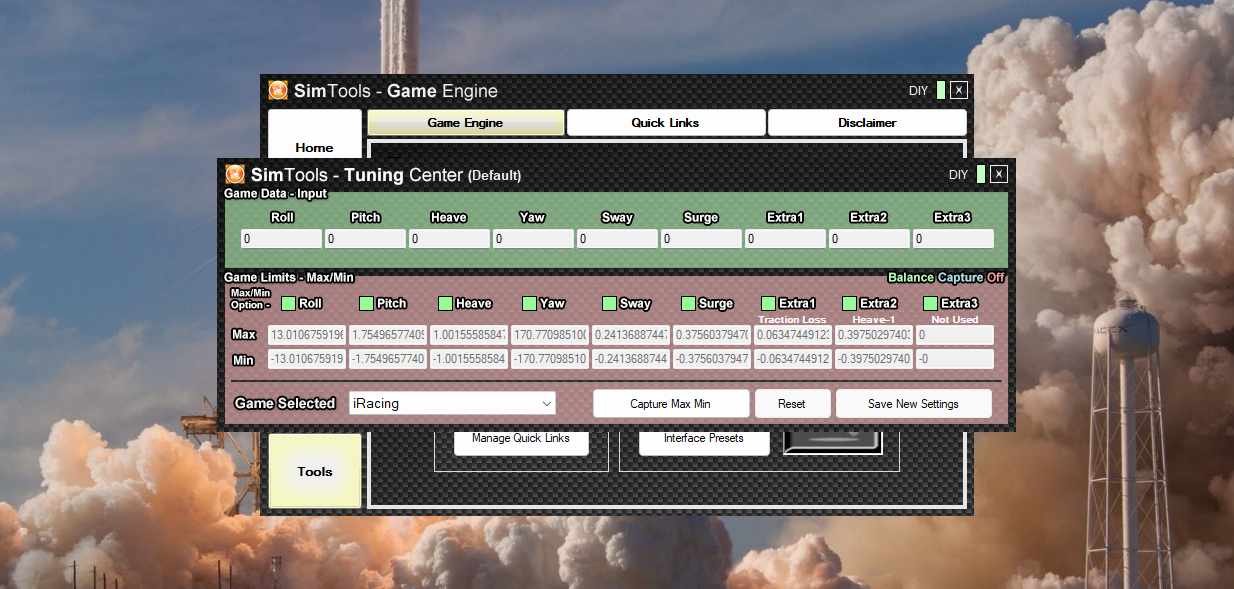Viewport: 1234px width, 589px height.
Task: Click the Game Limits - Max/Min heading
Action: point(289,278)
